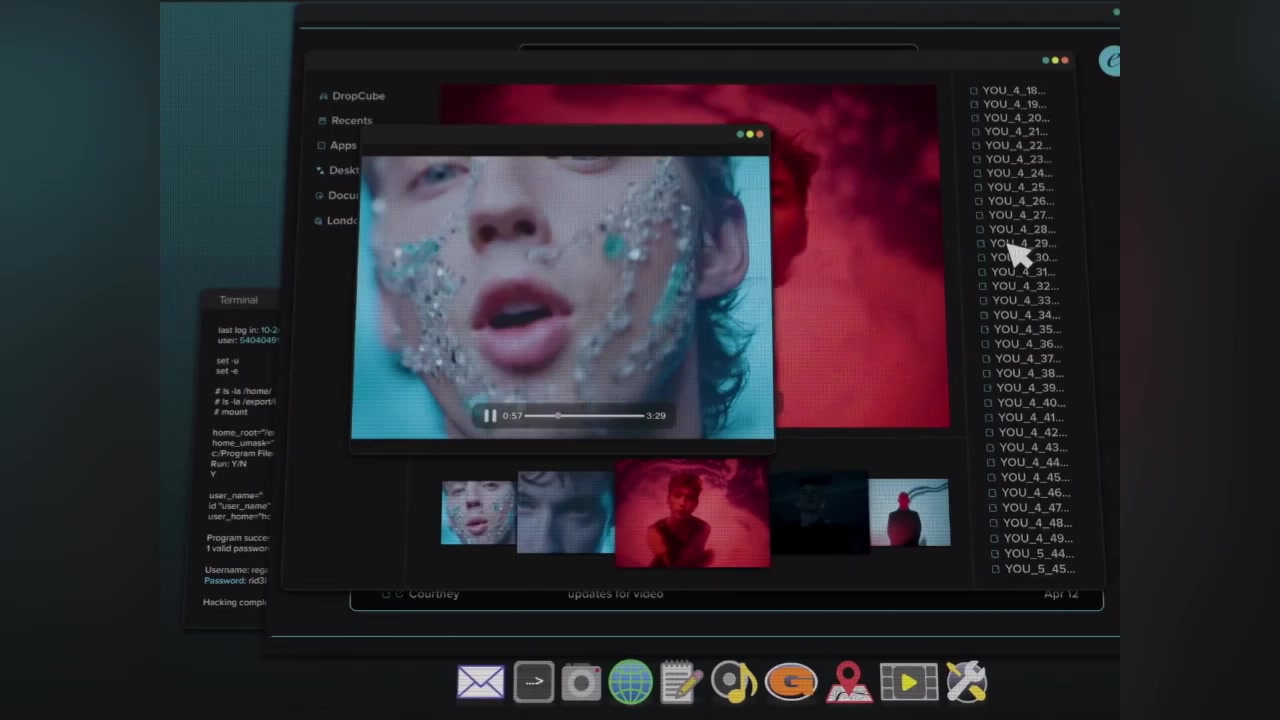Image resolution: width=1280 pixels, height=720 pixels.
Task: Click the London sidebar icon
Action: pyautogui.click(x=318, y=220)
